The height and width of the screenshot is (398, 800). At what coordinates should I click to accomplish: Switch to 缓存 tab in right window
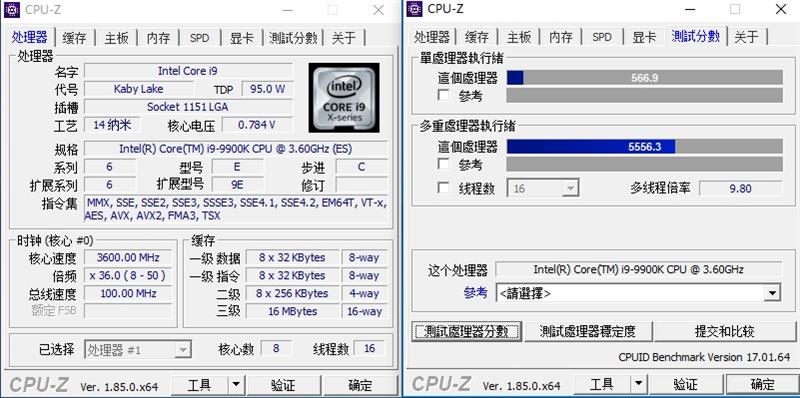pos(477,37)
